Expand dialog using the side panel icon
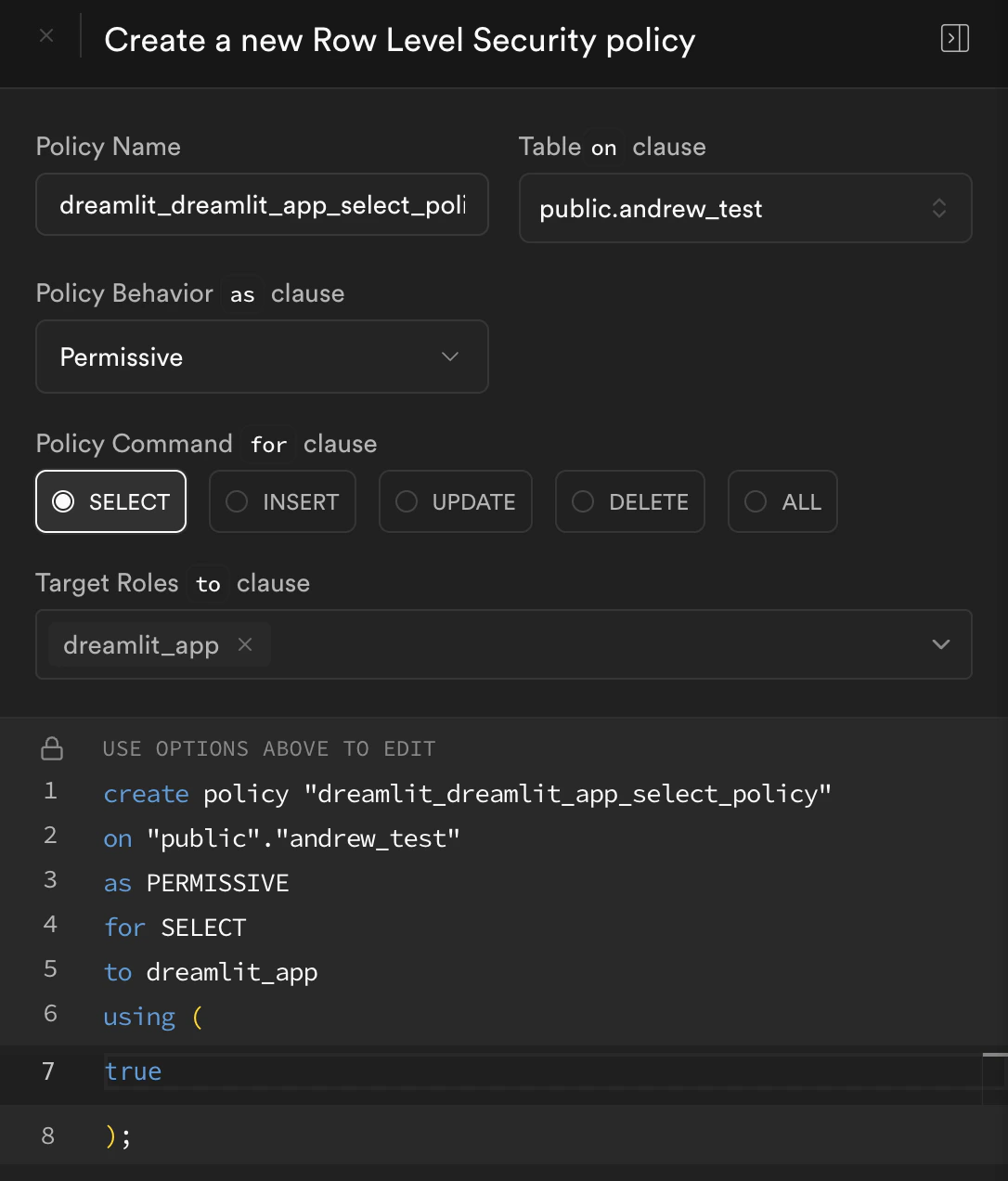Screen dimensions: 1008x1181 955,38
